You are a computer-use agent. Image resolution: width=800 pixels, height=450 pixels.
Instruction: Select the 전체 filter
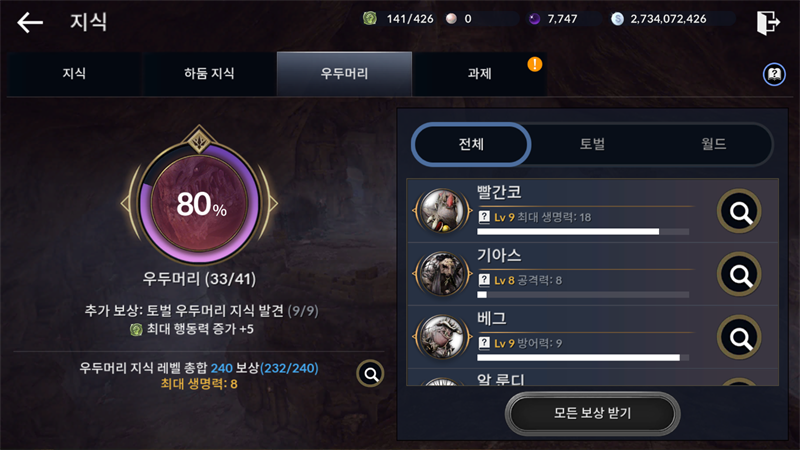coord(471,144)
